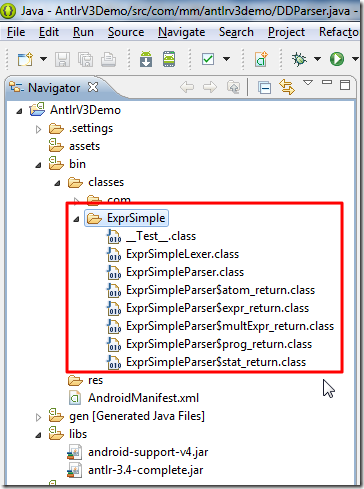Screen dimensions: 364x489
Task: Select ExprSimpleParser$atom_return.class file
Action: coord(220,290)
